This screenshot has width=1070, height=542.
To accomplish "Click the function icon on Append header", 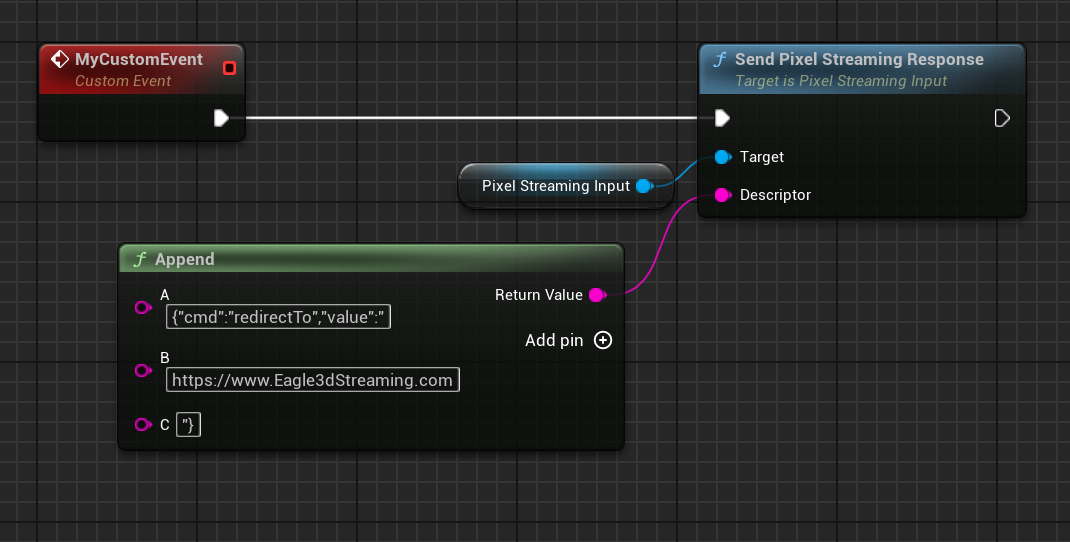I will tap(140, 259).
